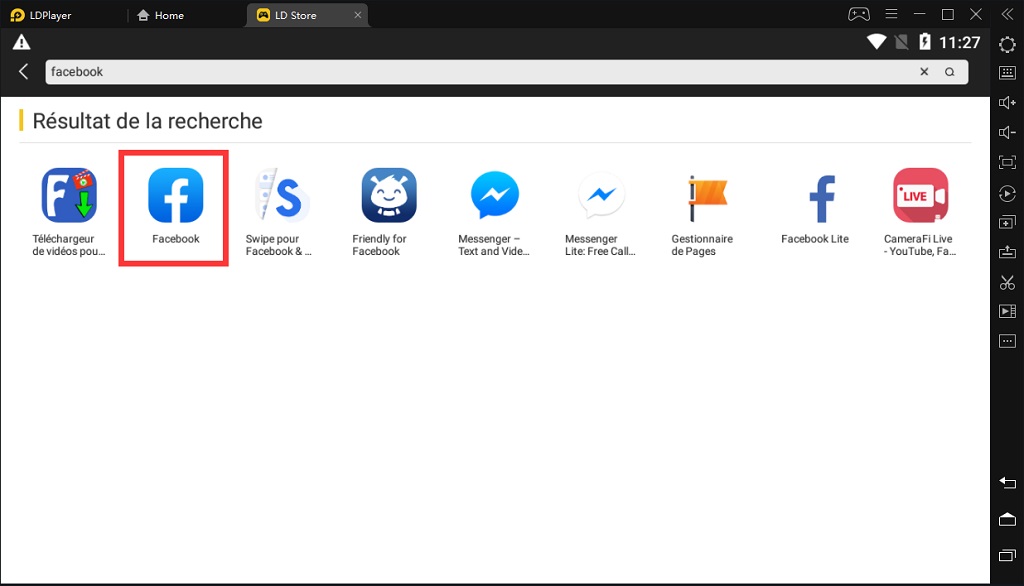1024x586 pixels.
Task: Toggle fullscreen mode from sidebar
Action: [1007, 161]
